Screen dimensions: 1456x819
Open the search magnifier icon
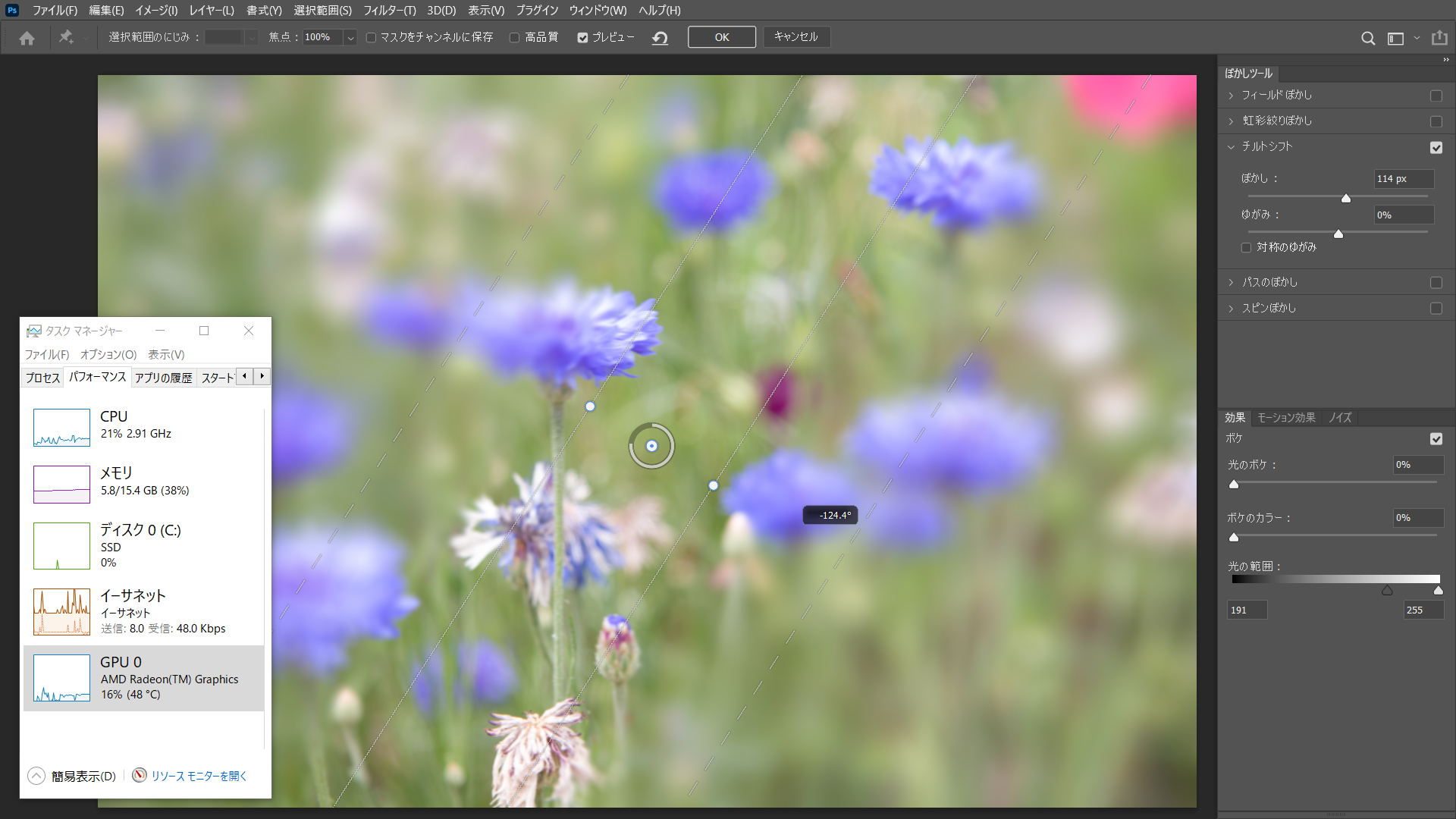coord(1367,38)
